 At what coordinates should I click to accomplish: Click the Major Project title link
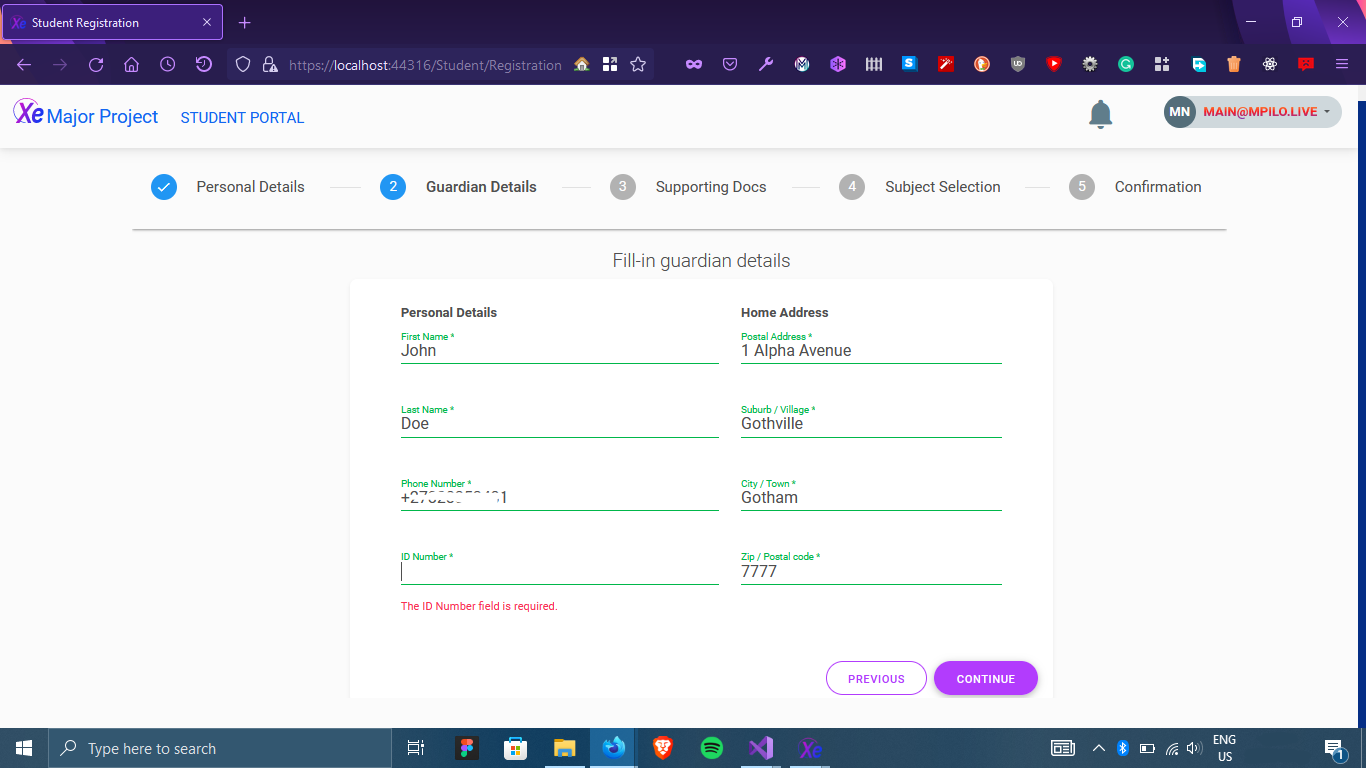pyautogui.click(x=102, y=117)
